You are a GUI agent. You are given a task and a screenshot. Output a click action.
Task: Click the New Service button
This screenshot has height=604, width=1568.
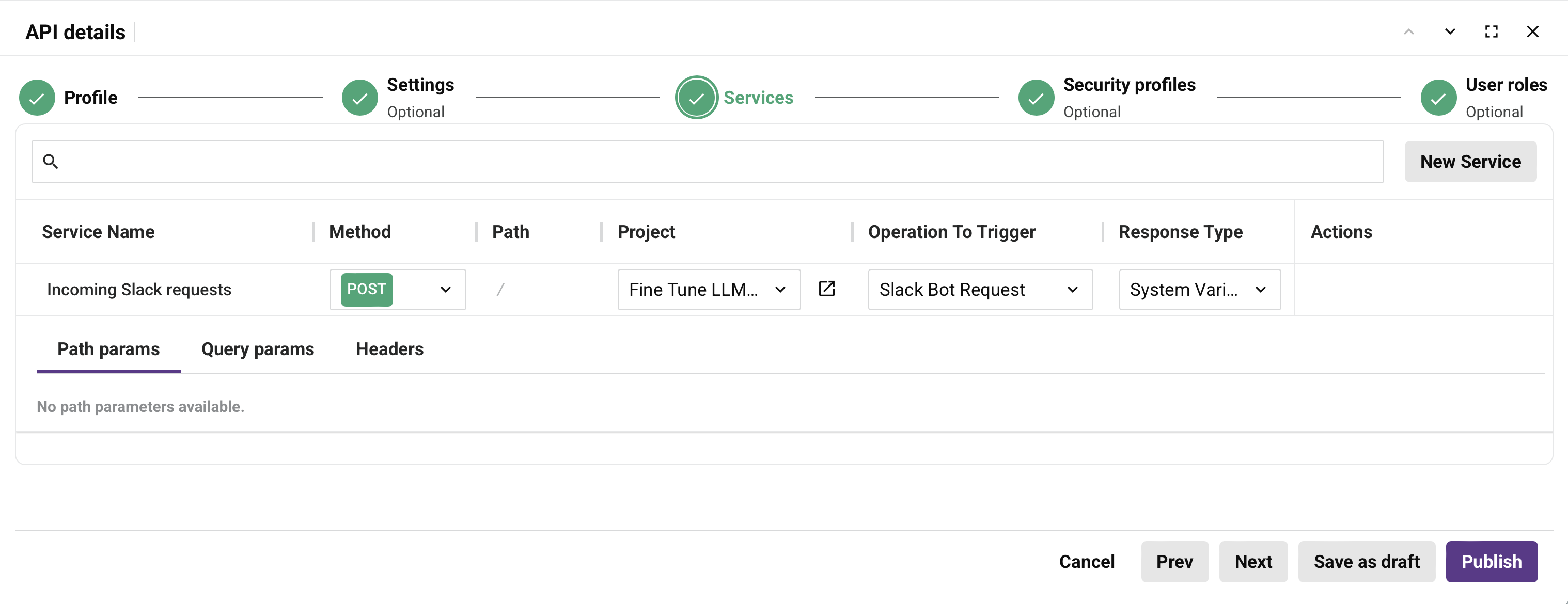point(1470,161)
